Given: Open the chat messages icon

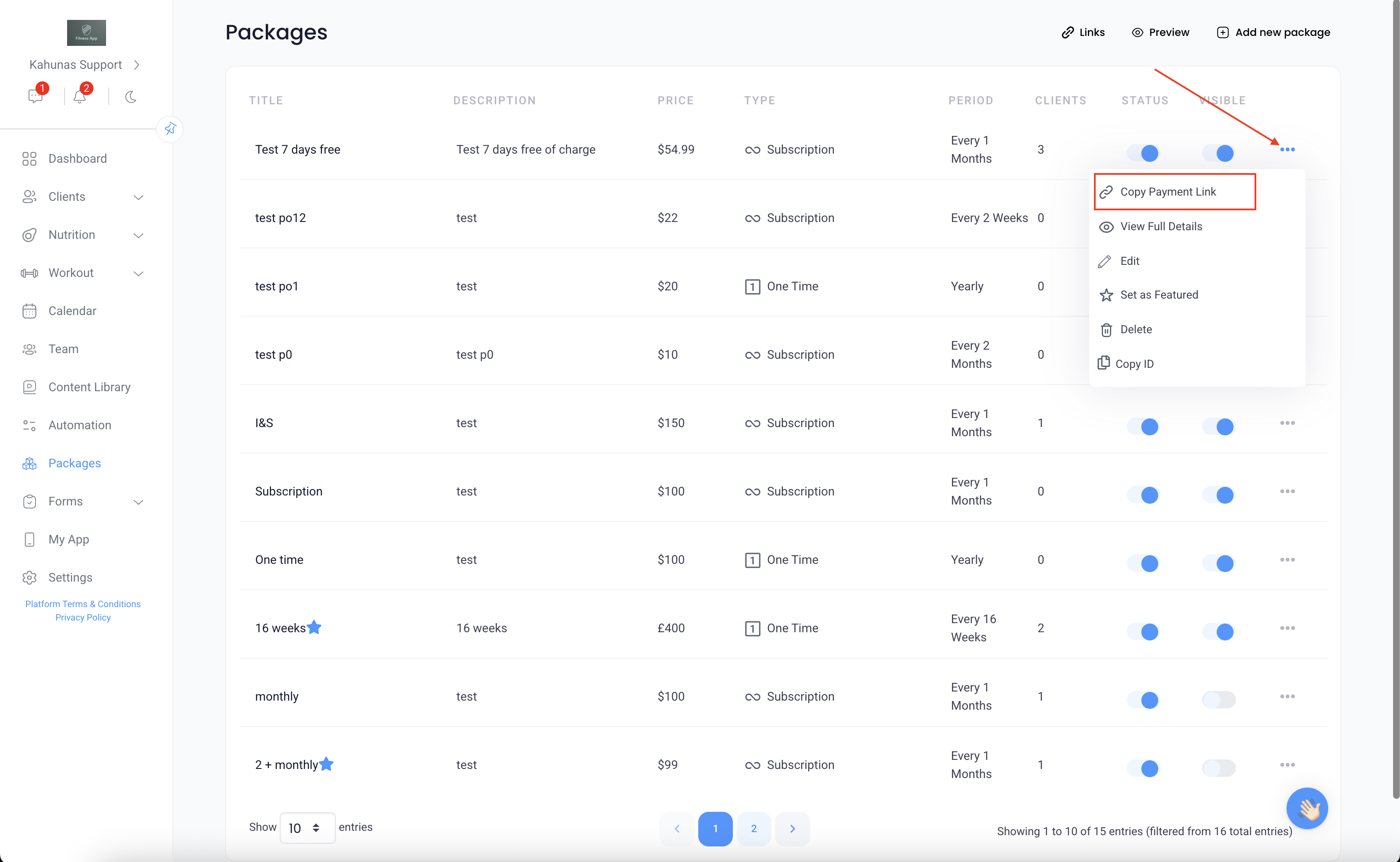Looking at the screenshot, I should [35, 96].
